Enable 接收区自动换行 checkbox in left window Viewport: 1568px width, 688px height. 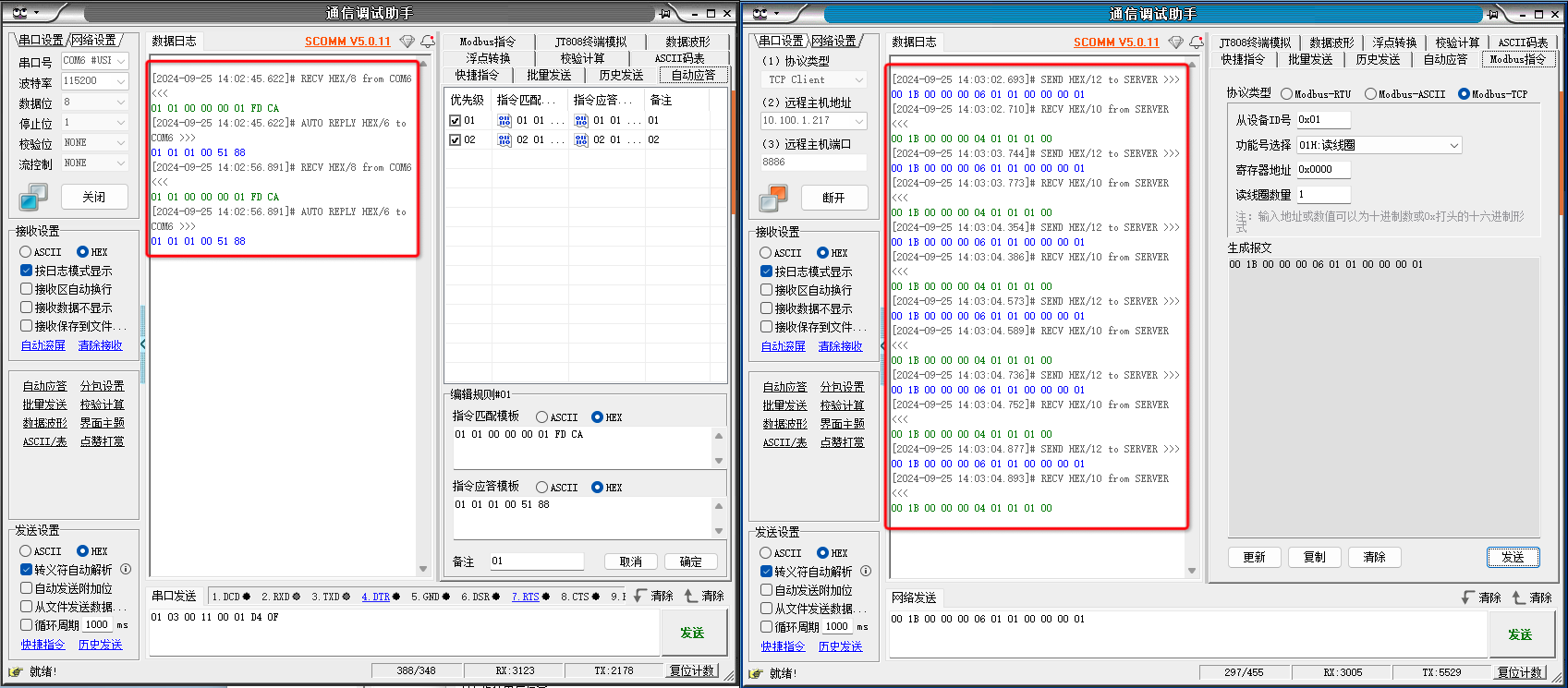tap(26, 289)
